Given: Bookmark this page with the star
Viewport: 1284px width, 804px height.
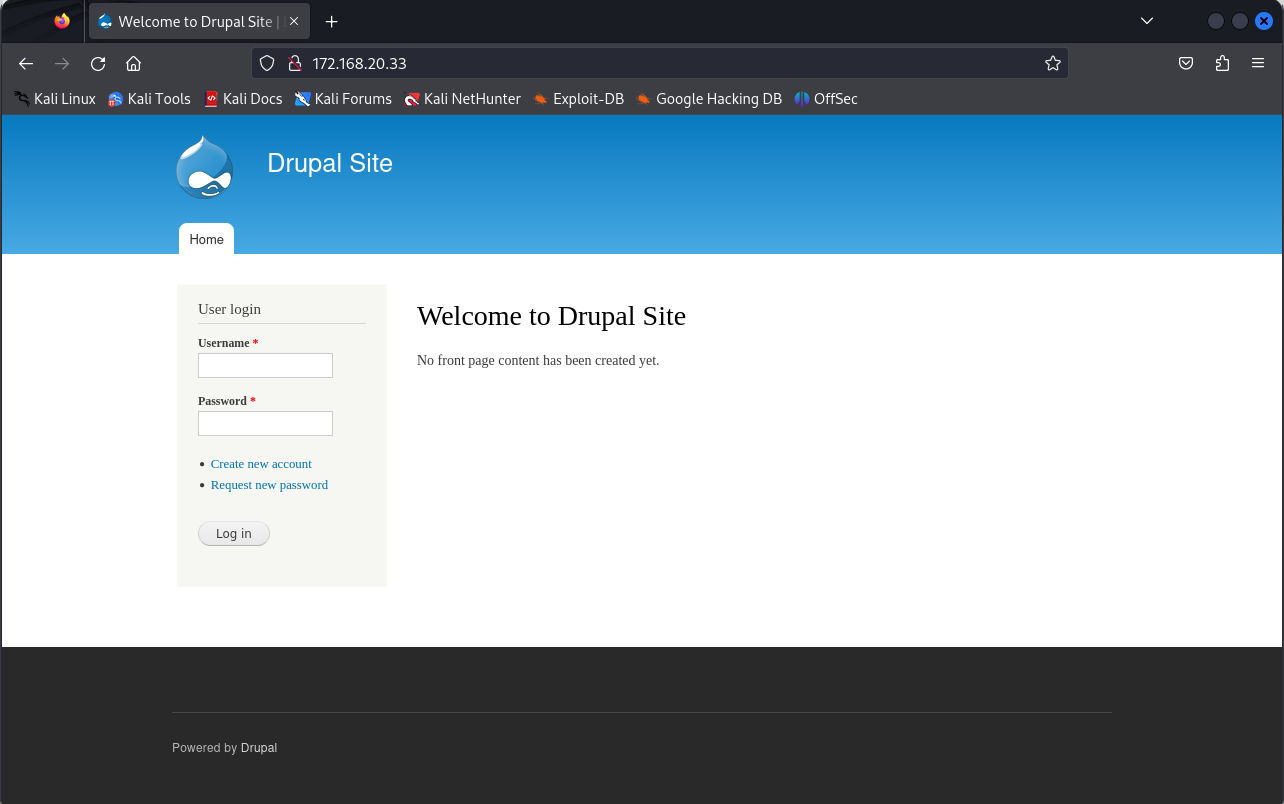Looking at the screenshot, I should click(x=1052, y=63).
